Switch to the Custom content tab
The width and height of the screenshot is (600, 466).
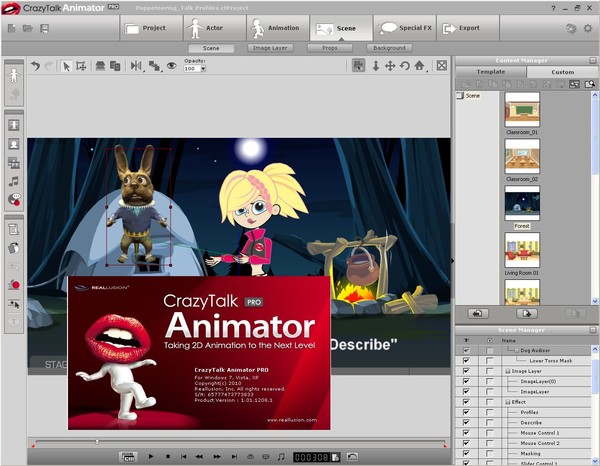562,72
